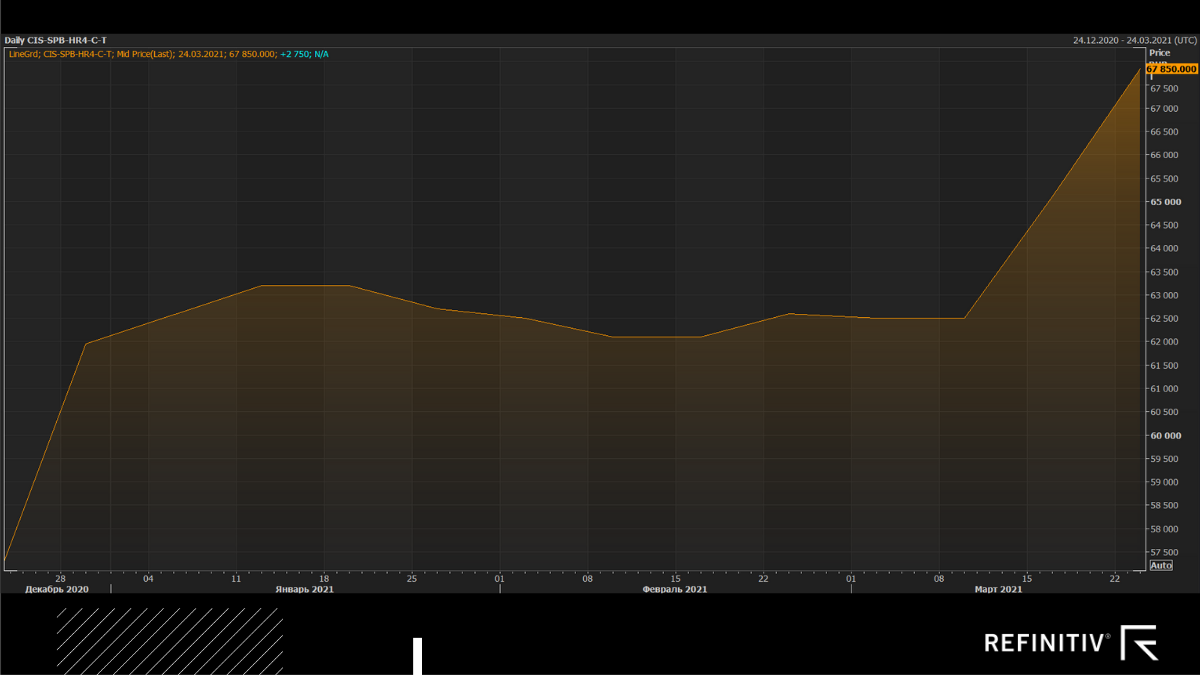Click the 57 500 price axis label

pos(1162,552)
